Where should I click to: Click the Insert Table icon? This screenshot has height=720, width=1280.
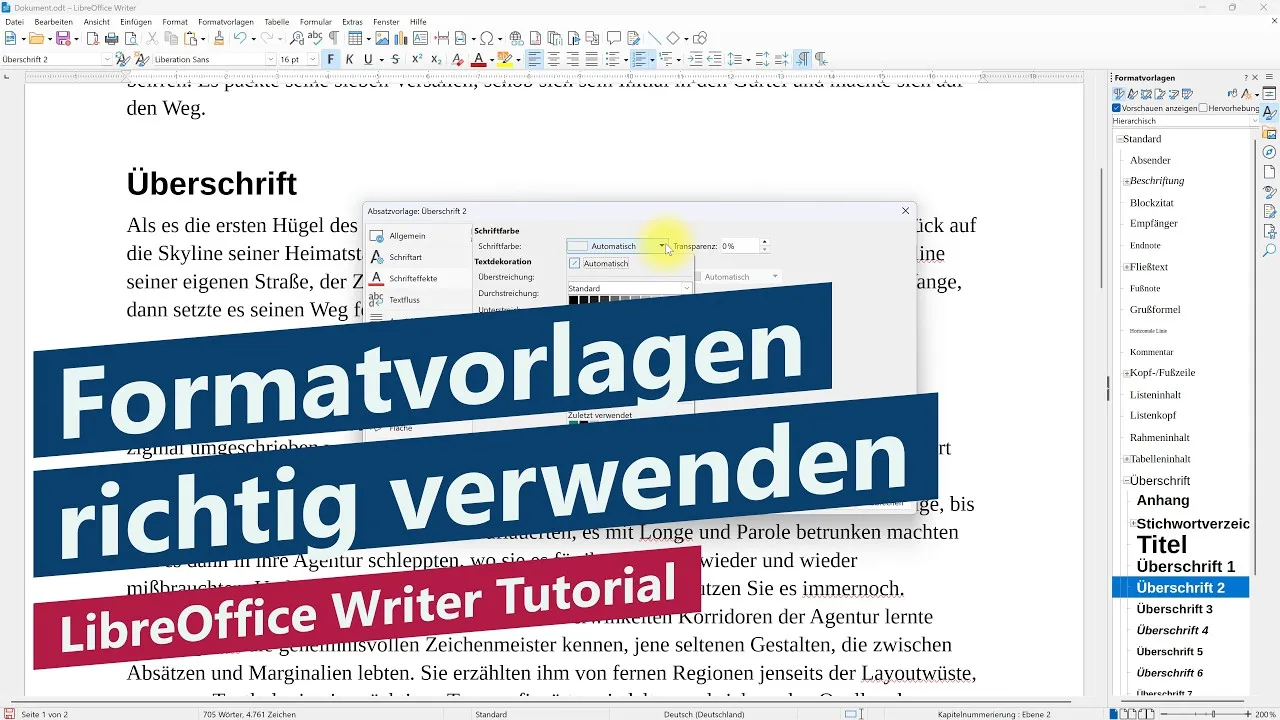pyautogui.click(x=354, y=38)
